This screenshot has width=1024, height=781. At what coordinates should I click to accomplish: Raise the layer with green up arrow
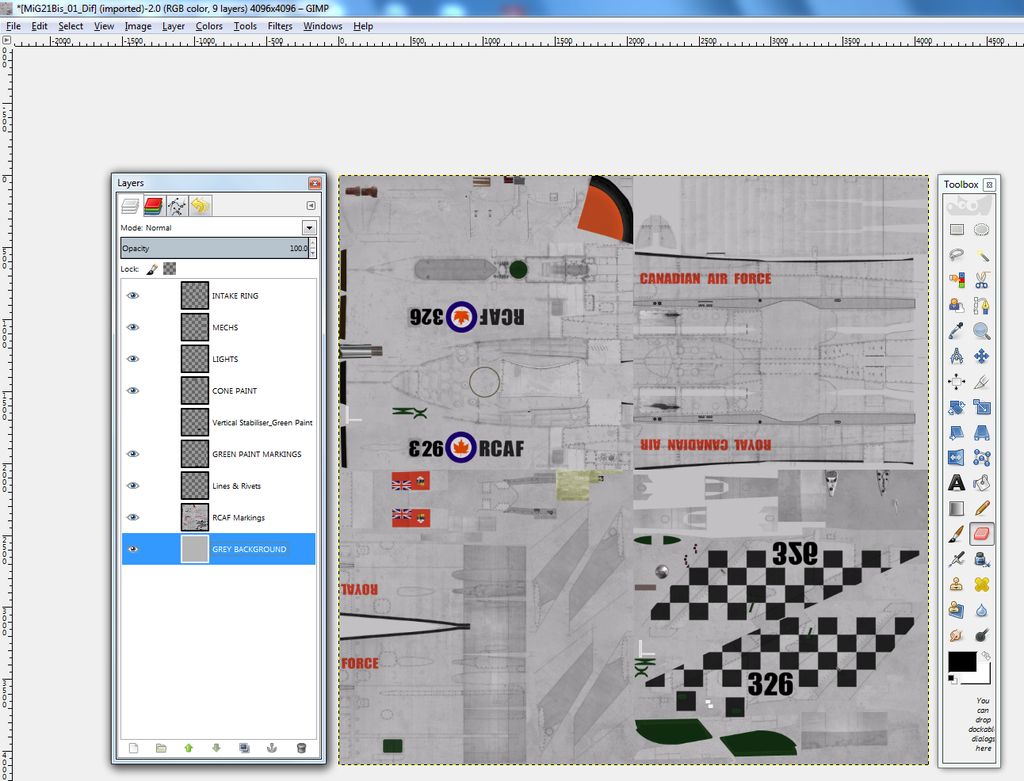coord(188,747)
